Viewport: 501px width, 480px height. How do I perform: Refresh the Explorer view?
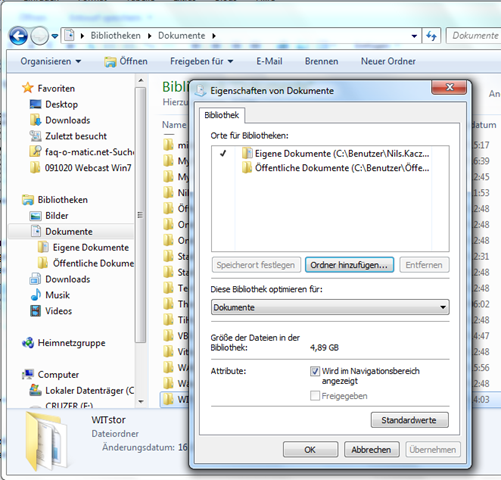(431, 36)
